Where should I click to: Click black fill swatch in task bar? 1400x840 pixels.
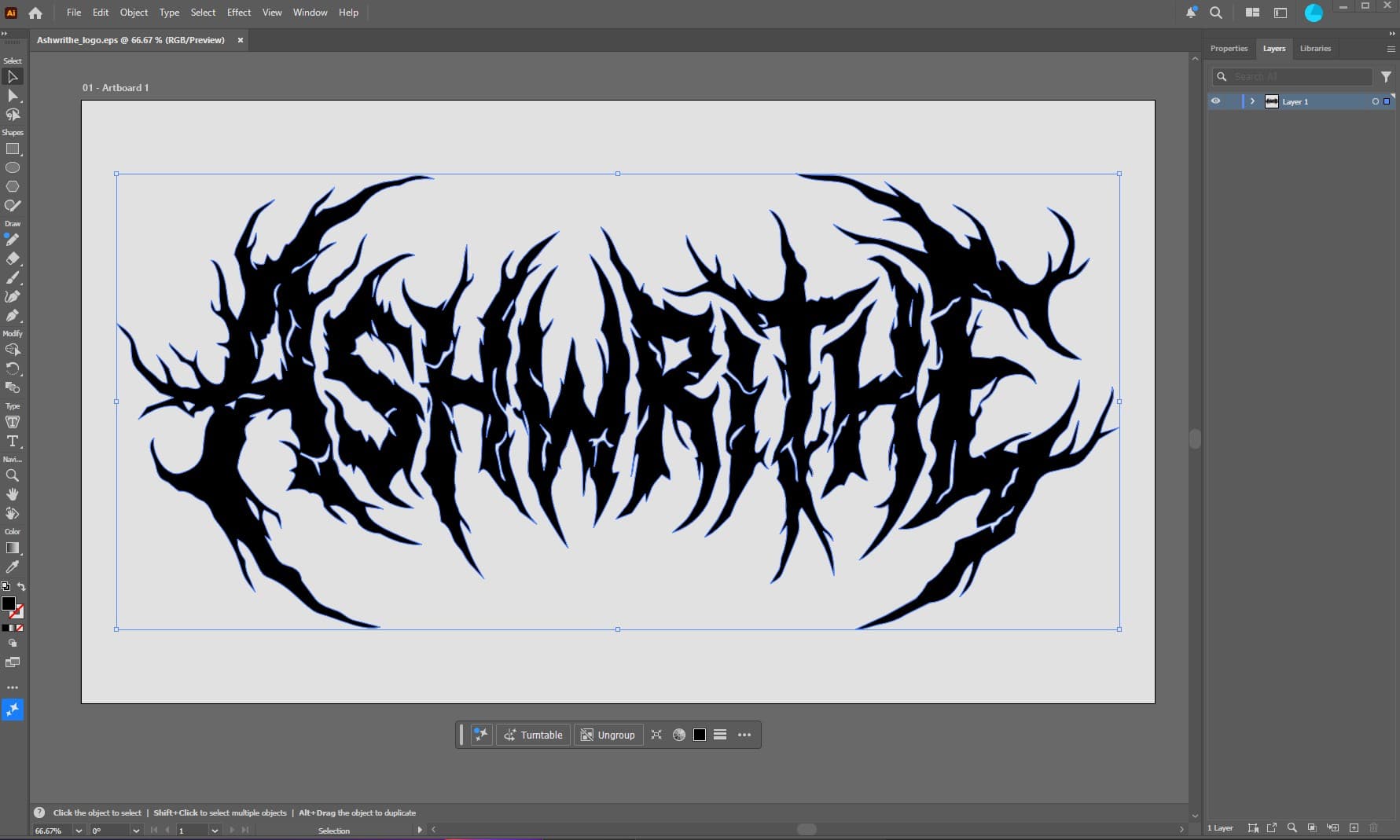(x=700, y=735)
